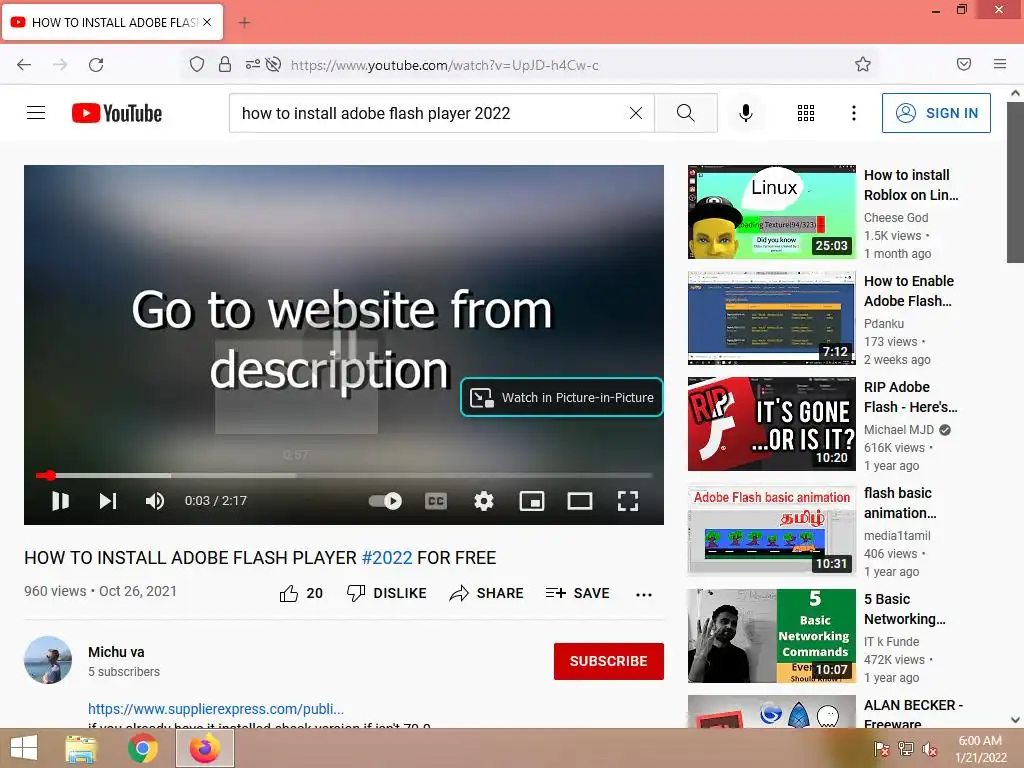The image size is (1024, 768).
Task: Click the SIGN IN button
Action: [936, 113]
